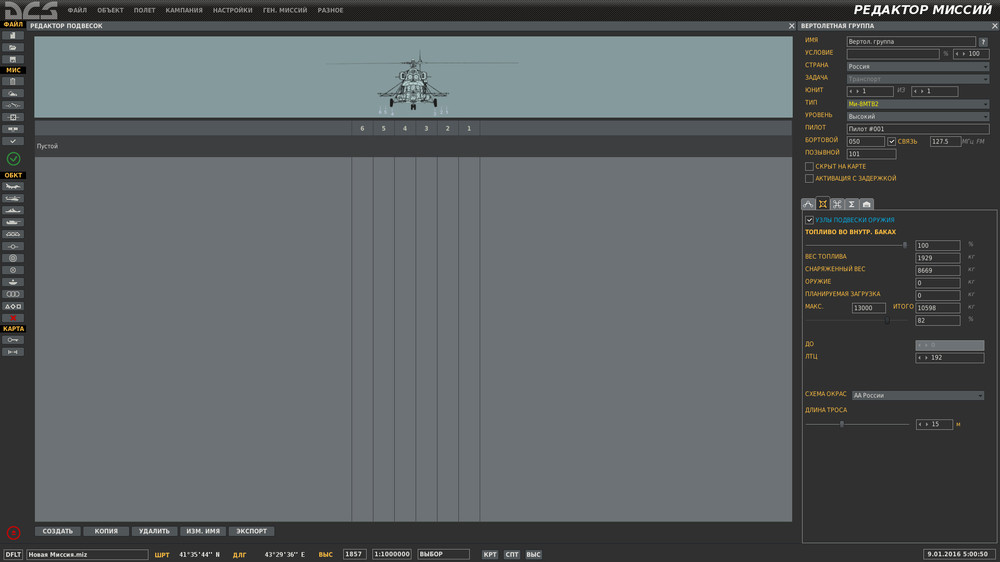Switch to the payload tab icon

coord(823,204)
